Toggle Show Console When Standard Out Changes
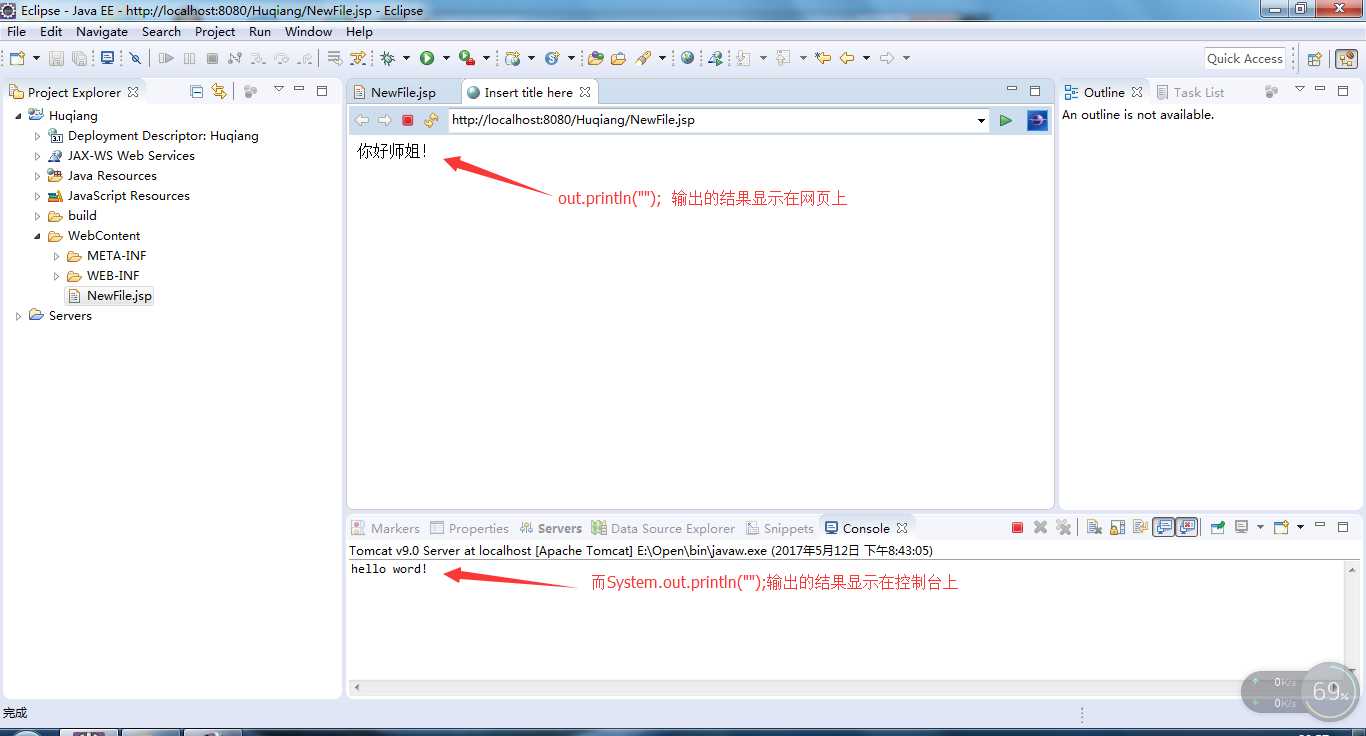This screenshot has height=736, width=1366. (x=1163, y=527)
